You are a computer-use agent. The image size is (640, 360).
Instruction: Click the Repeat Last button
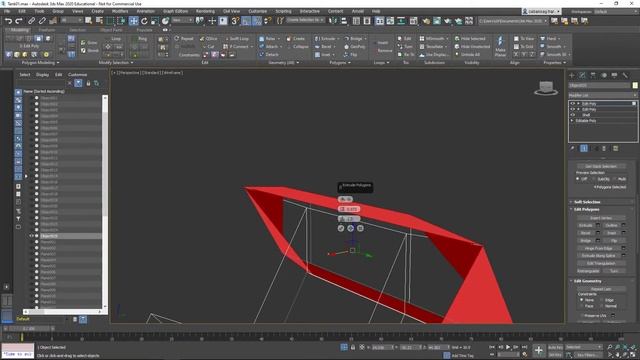601,289
